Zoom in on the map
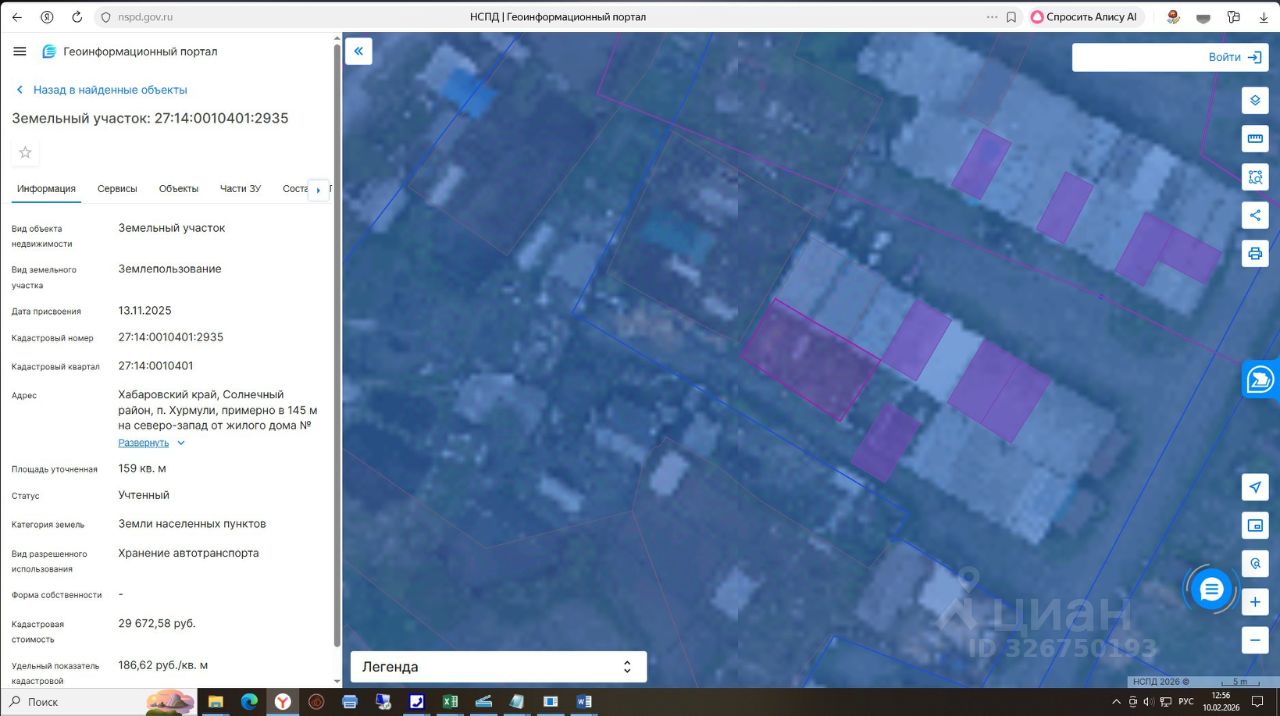The height and width of the screenshot is (716, 1280). (x=1255, y=602)
